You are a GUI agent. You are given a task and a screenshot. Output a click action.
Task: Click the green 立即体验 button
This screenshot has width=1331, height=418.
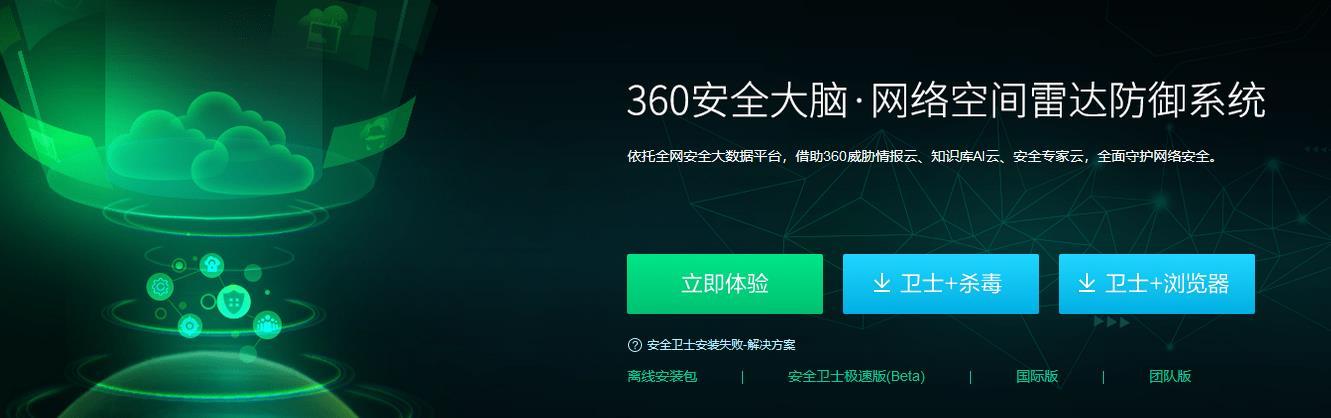[725, 284]
